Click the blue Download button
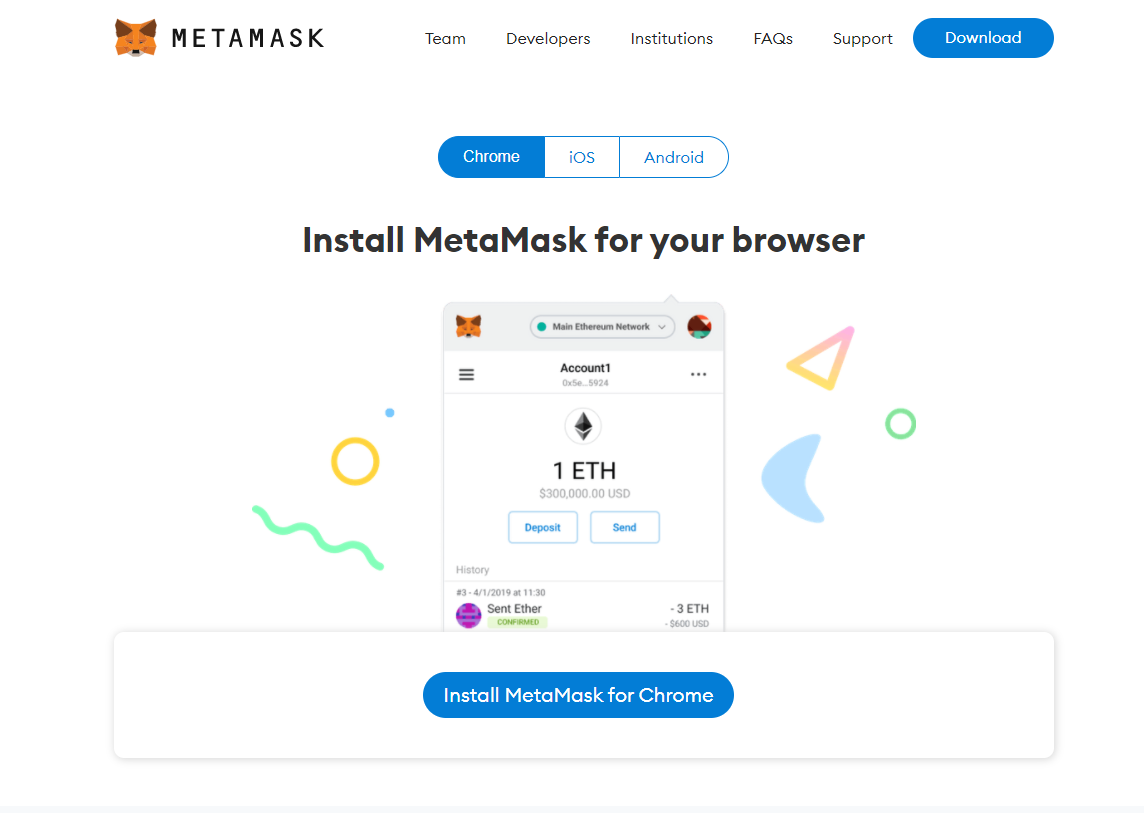Viewport: 1144px width, 813px height. pos(983,38)
